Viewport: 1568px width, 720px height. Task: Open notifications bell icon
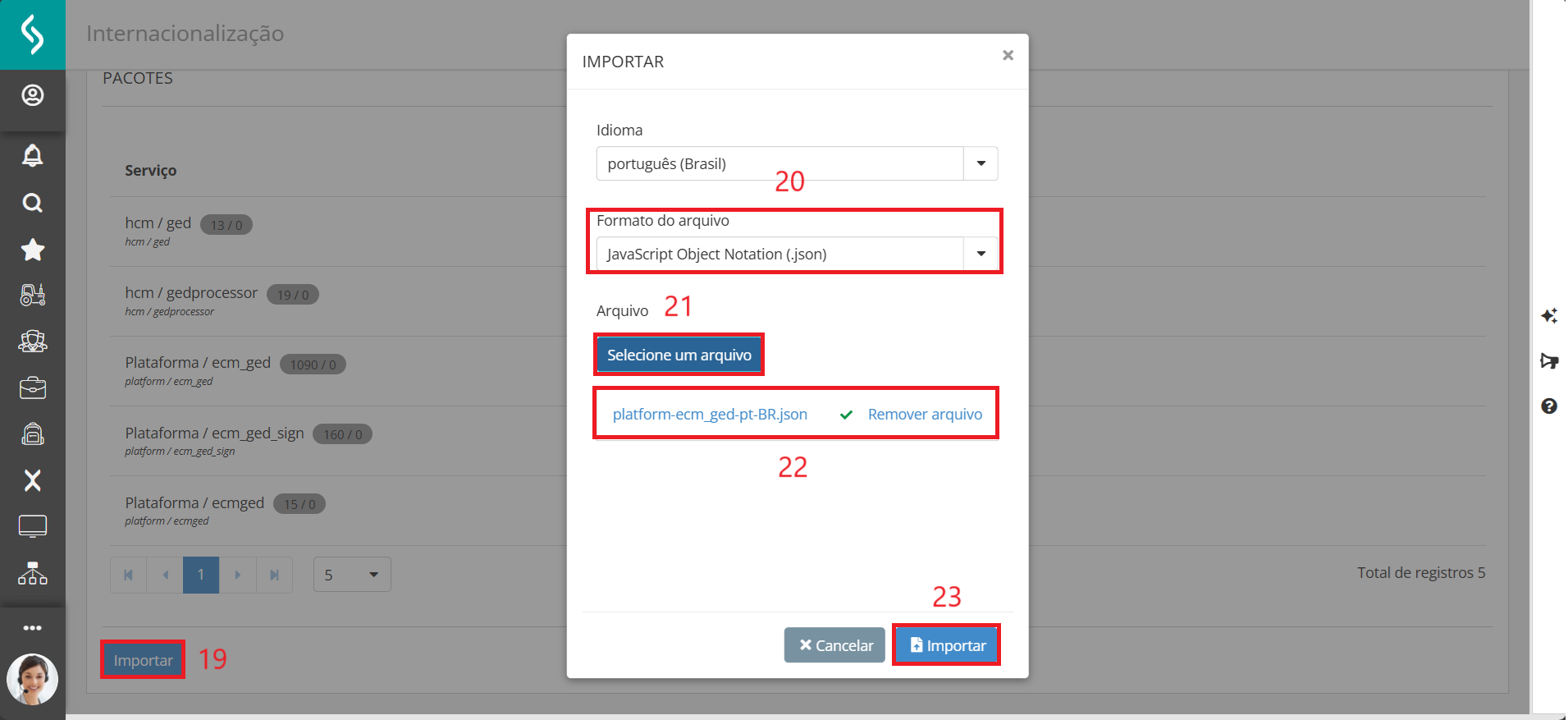tap(32, 155)
